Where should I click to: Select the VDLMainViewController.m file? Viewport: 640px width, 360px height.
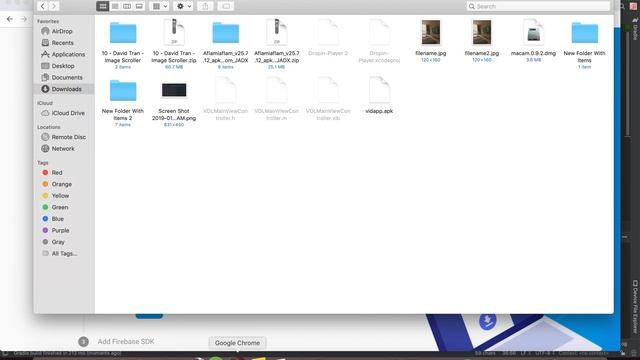coord(277,90)
